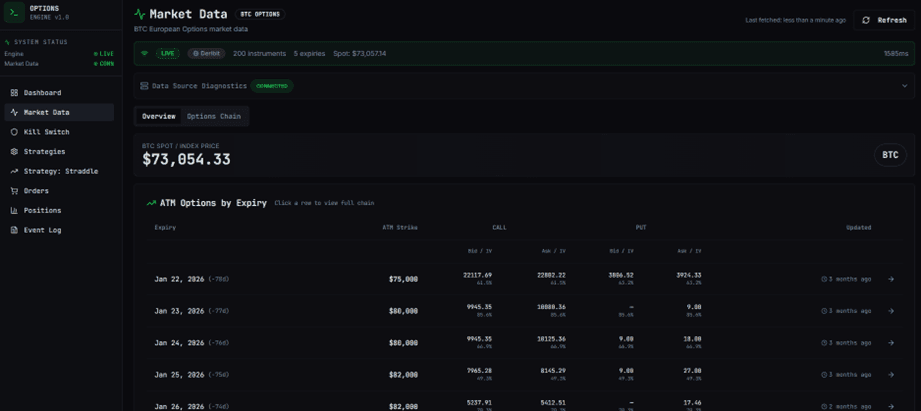The image size is (921, 411).
Task: Expand the Data Source Diagnostics chevron
Action: pos(905,86)
